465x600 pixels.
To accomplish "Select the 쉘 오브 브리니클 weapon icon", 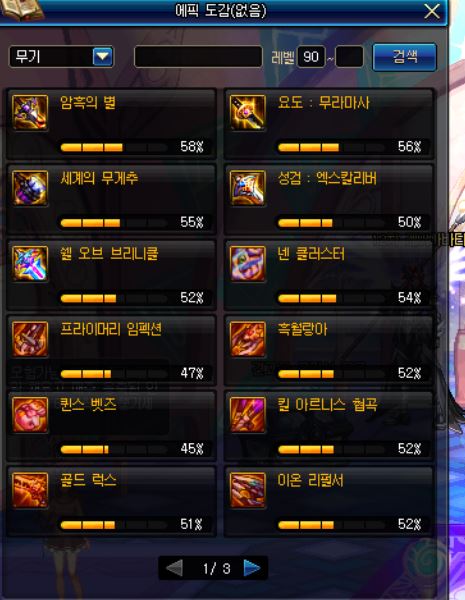I will (x=30, y=264).
